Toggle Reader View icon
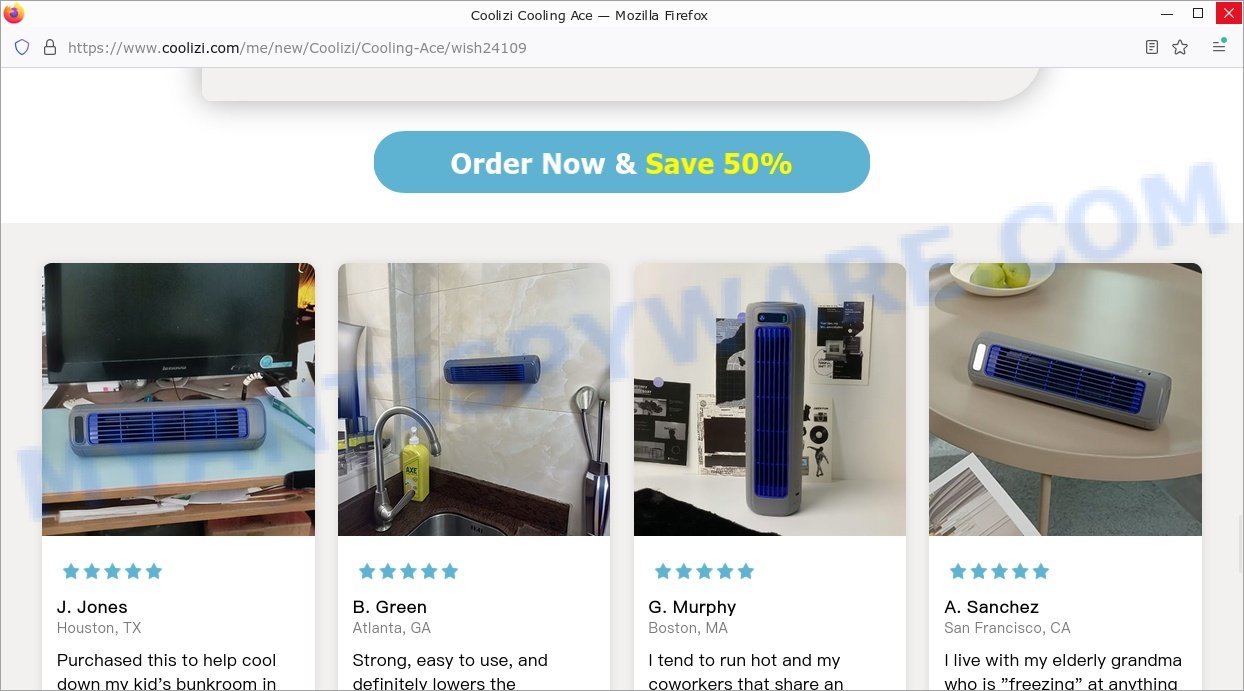This screenshot has width=1244, height=691. (1152, 47)
